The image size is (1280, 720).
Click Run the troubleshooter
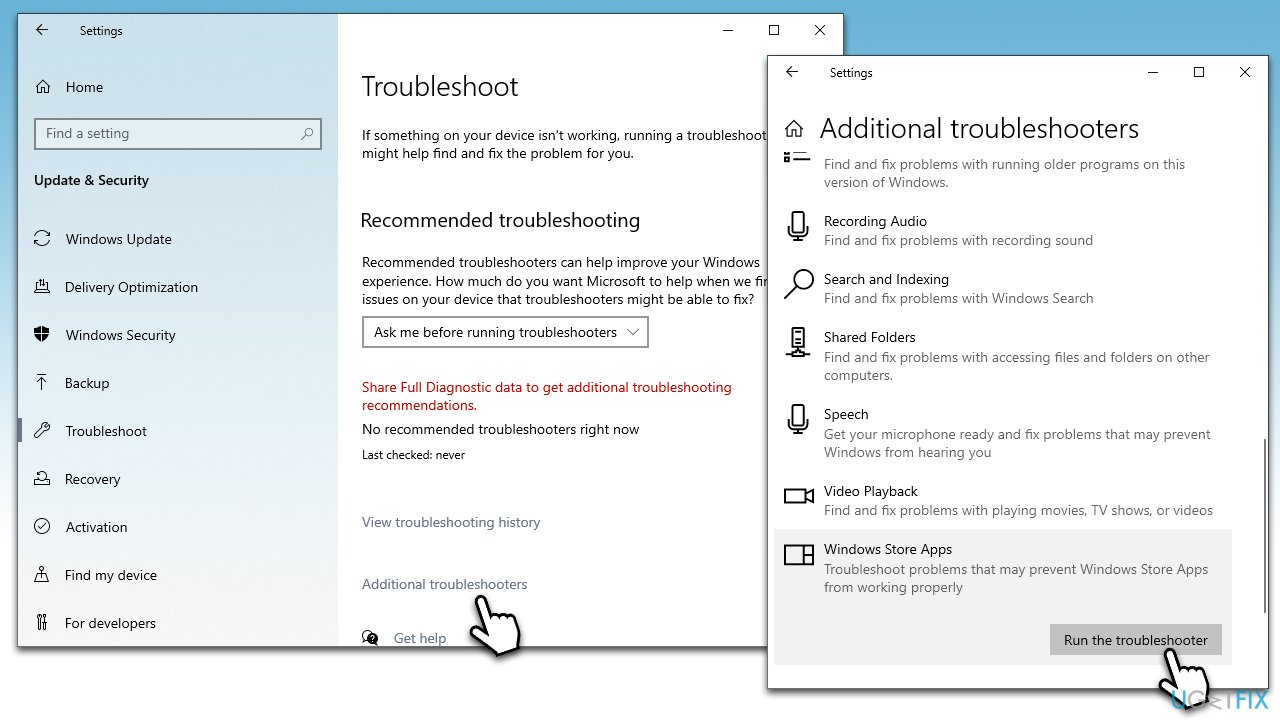pos(1135,640)
